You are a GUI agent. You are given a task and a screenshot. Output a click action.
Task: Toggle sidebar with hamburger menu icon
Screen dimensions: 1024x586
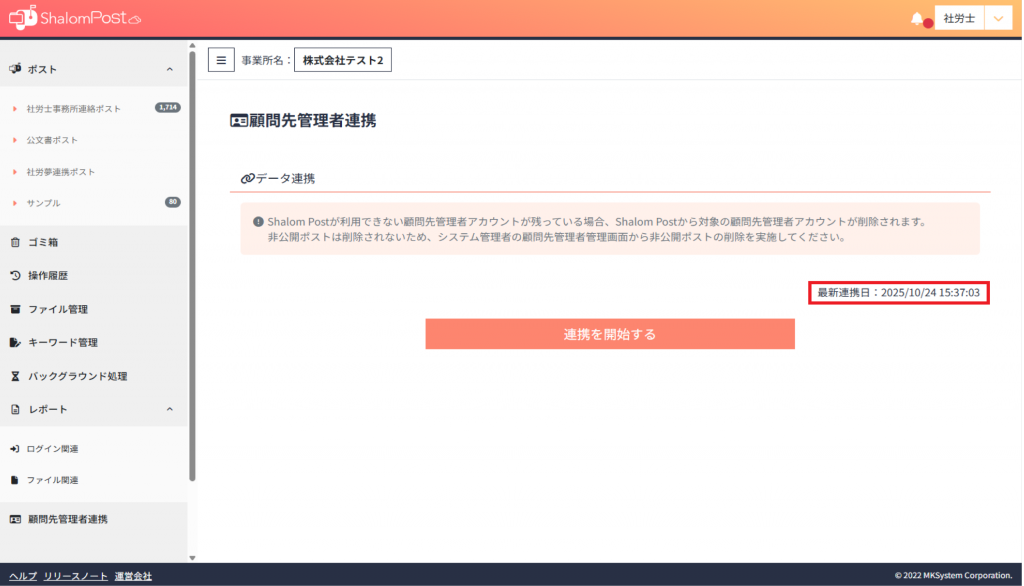pos(221,60)
